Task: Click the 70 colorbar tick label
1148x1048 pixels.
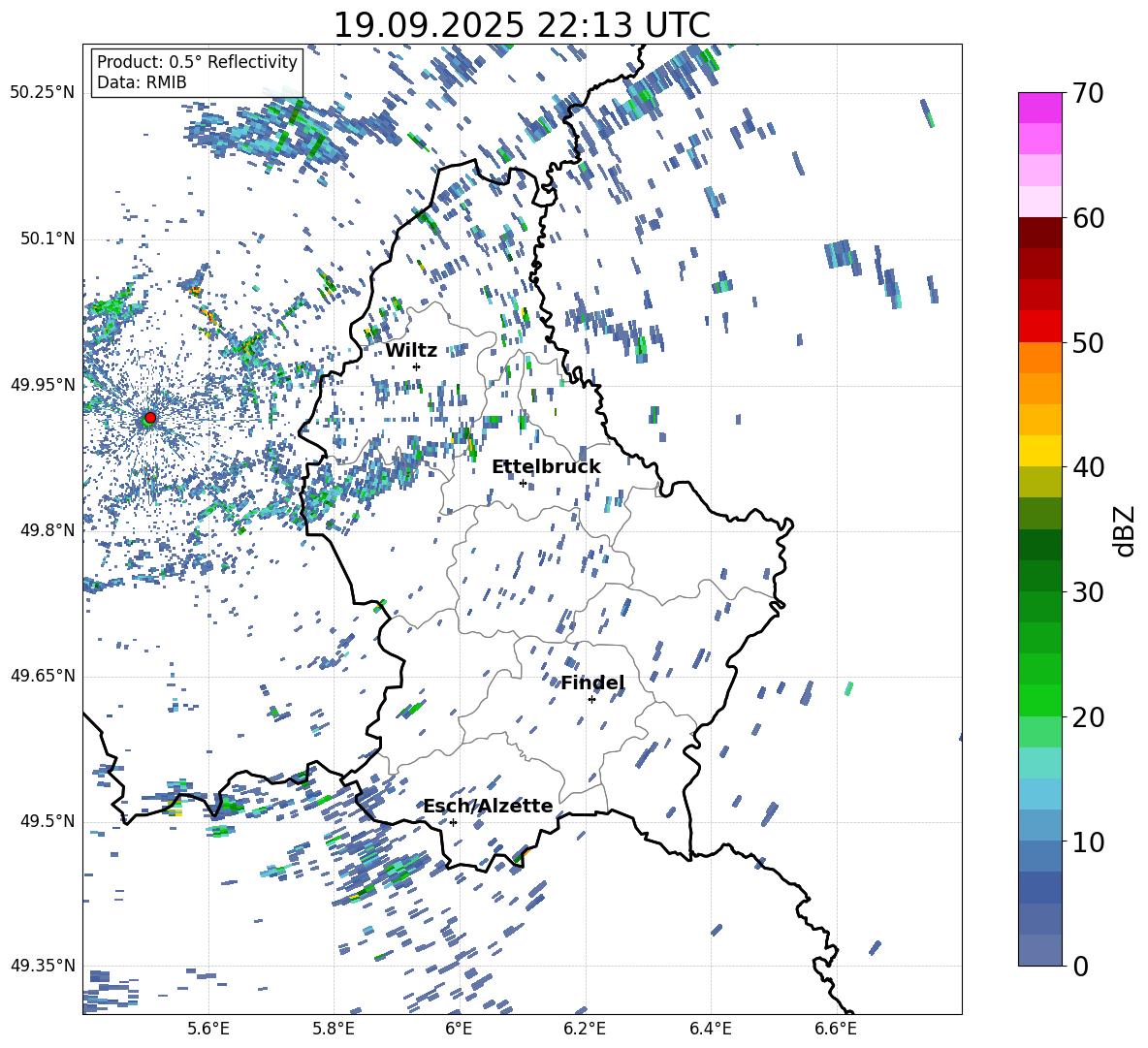Action: pos(1088,94)
